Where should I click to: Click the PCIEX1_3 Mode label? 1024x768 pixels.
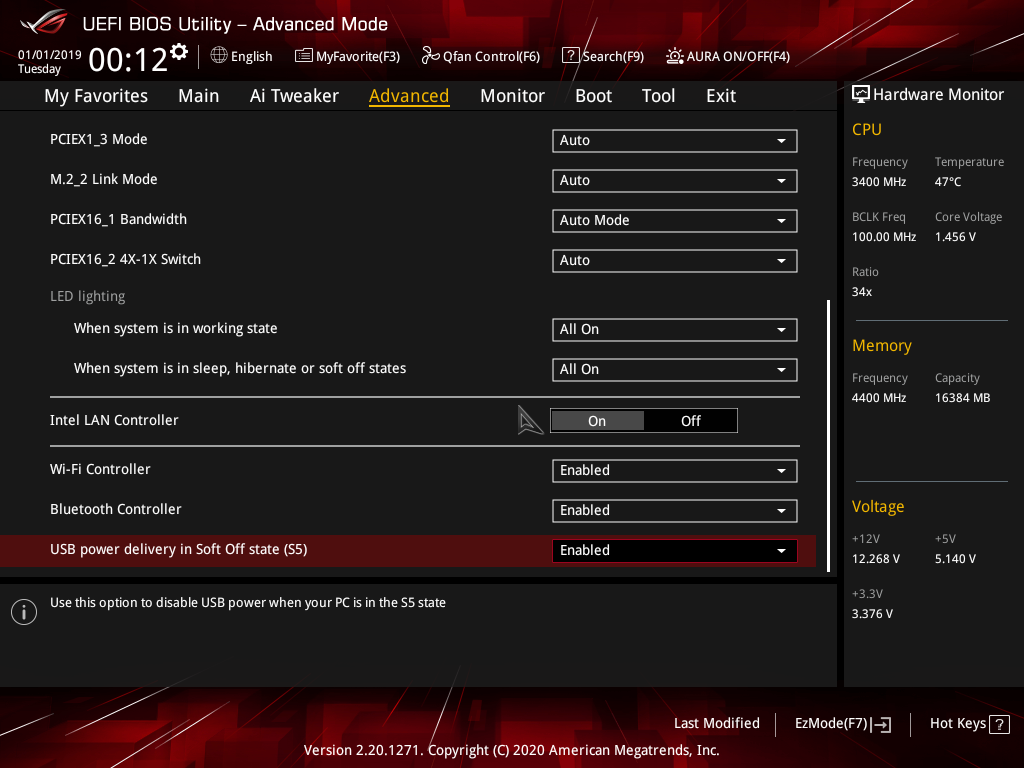point(99,139)
